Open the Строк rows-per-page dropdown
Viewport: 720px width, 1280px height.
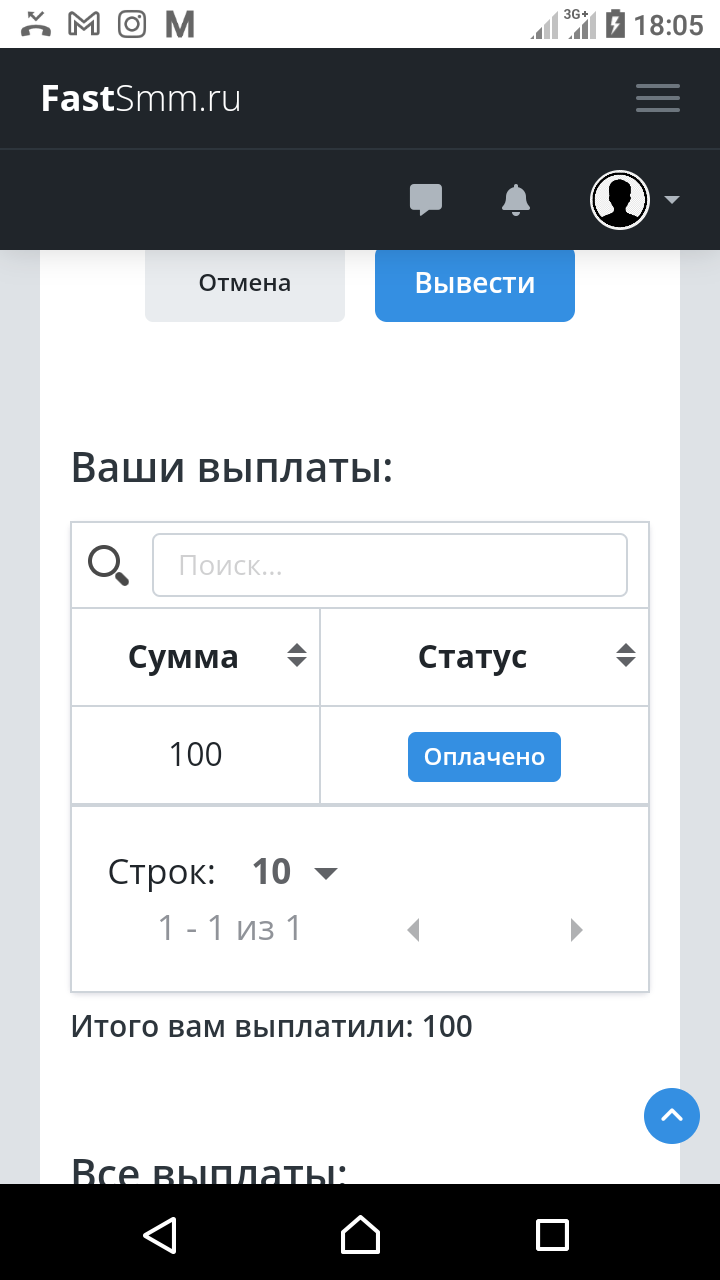tap(296, 872)
